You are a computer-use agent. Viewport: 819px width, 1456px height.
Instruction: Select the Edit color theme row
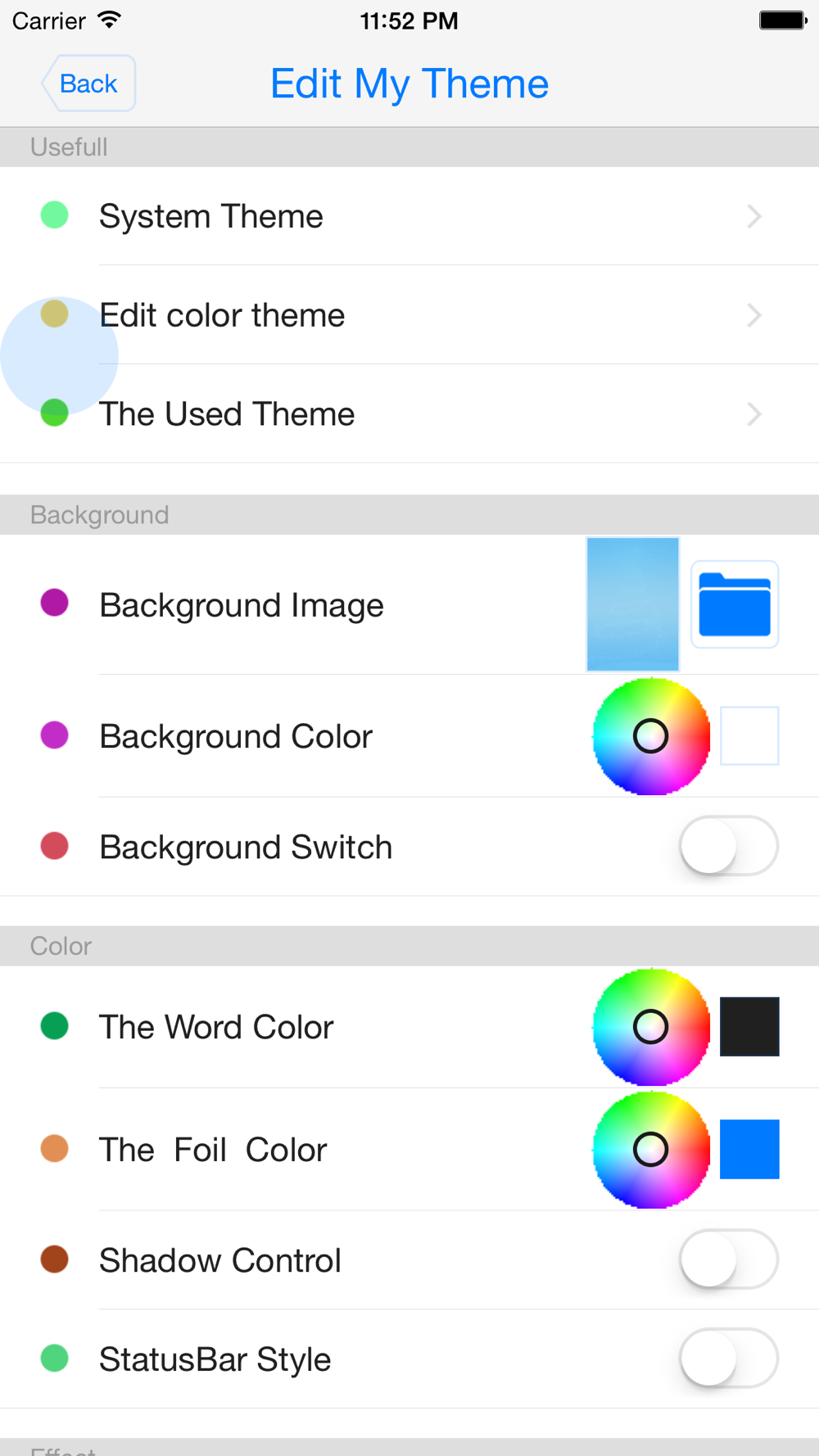click(409, 315)
